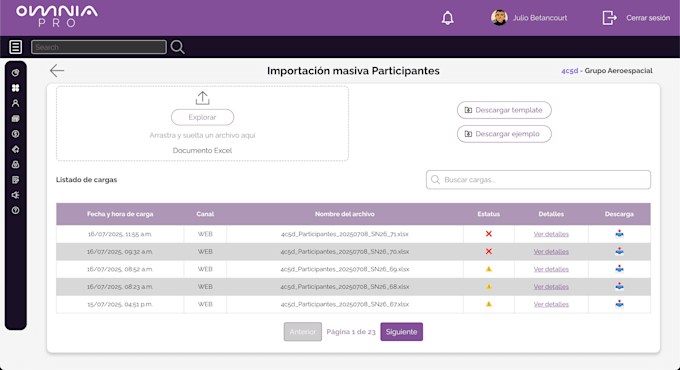The height and width of the screenshot is (370, 680).
Task: Click the Explorar button
Action: [203, 117]
